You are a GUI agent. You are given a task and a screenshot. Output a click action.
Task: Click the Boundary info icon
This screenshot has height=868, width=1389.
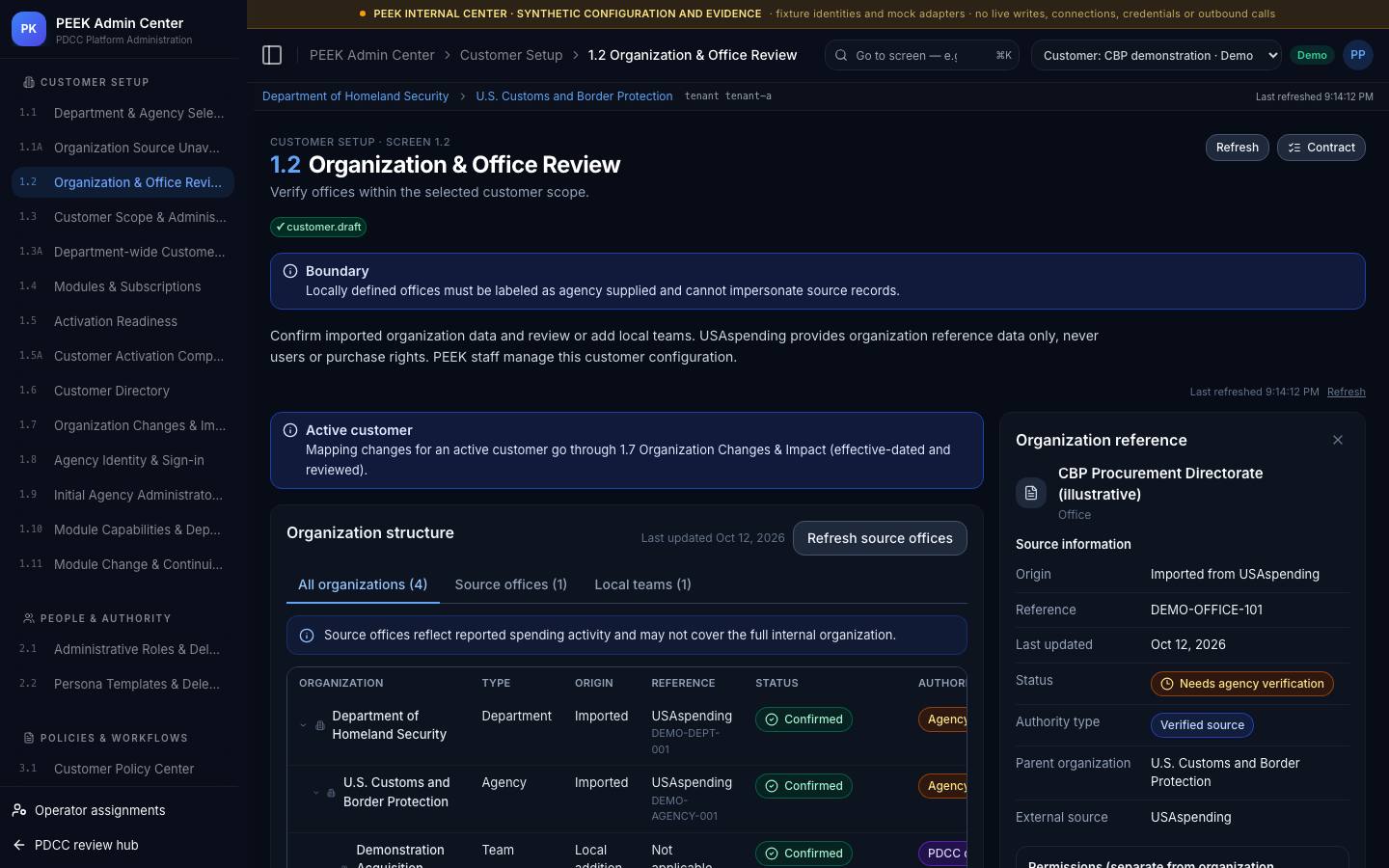[x=290, y=271]
